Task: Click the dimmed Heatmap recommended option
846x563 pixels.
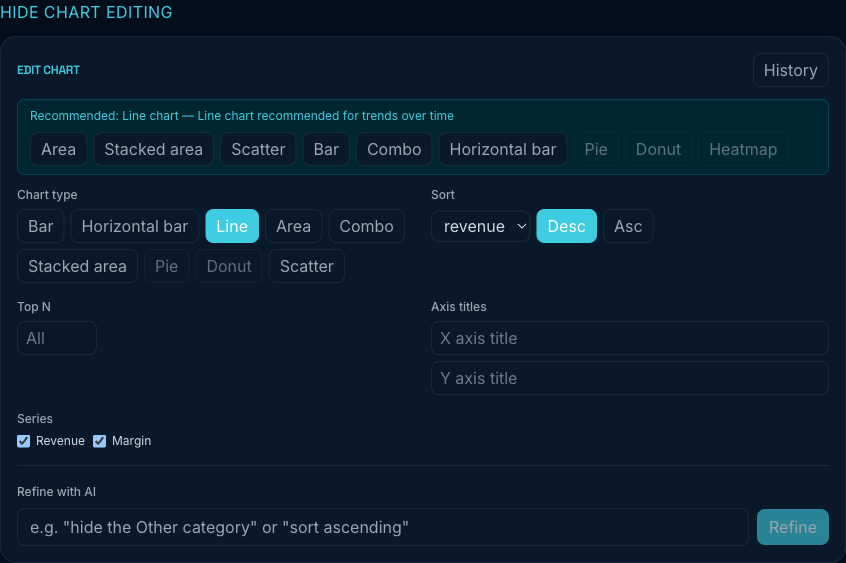Action: tap(743, 149)
